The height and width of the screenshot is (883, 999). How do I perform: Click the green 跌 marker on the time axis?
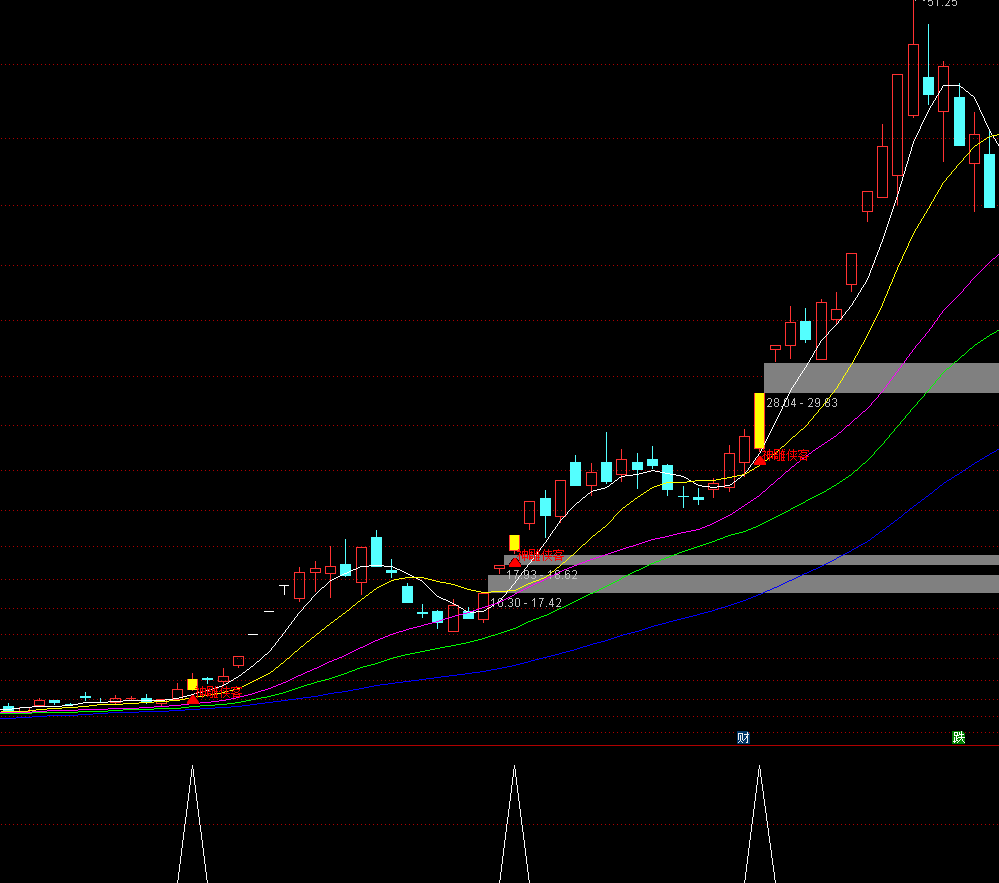click(959, 738)
